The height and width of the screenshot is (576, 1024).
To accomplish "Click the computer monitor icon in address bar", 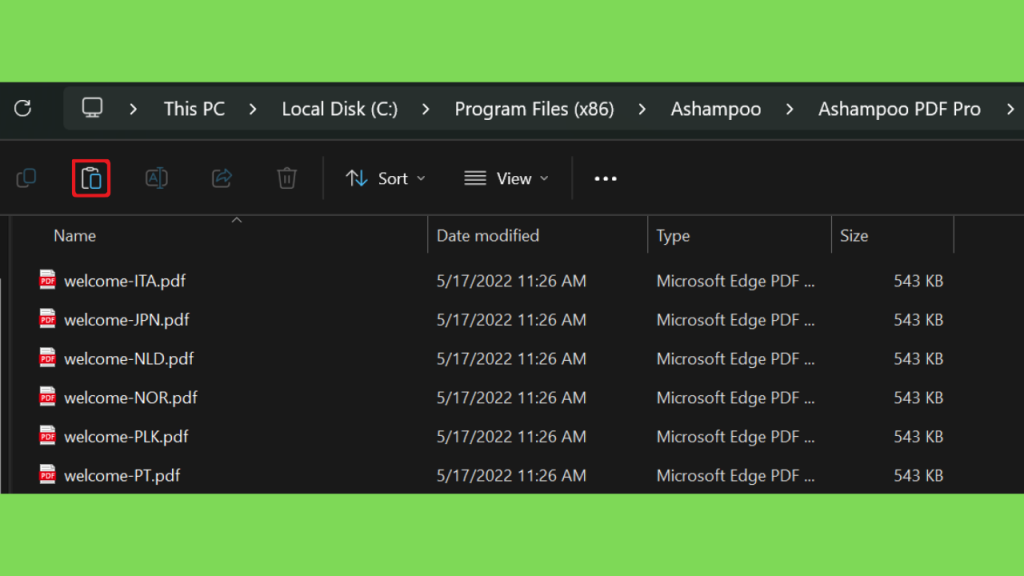I will click(92, 108).
